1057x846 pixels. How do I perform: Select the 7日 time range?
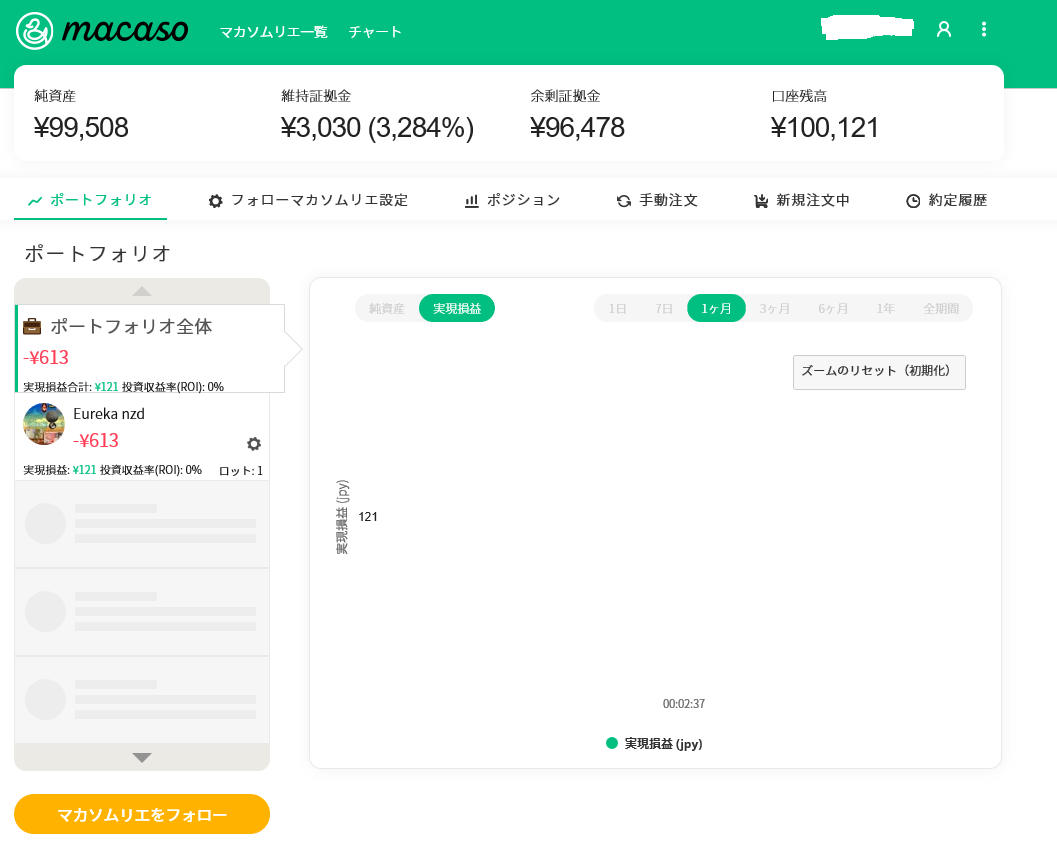pyautogui.click(x=664, y=308)
